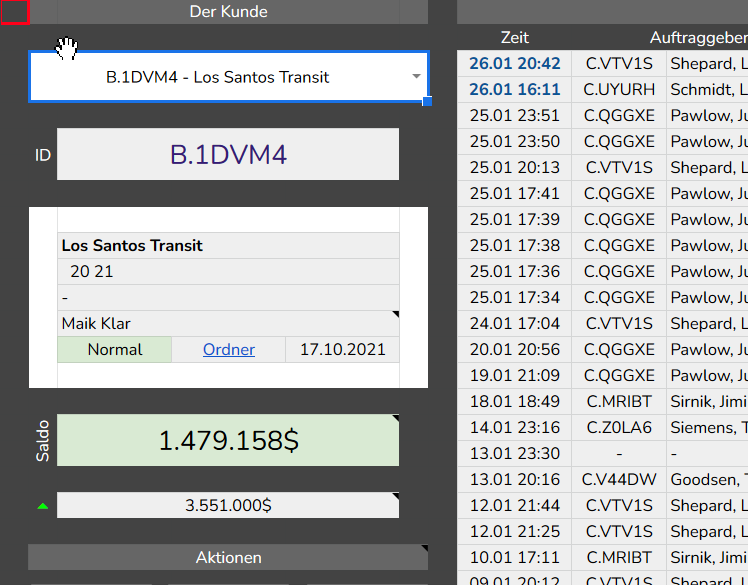Viewport: 748px width, 585px height.
Task: Select time cell 18.01 18:49
Action: coord(514,401)
